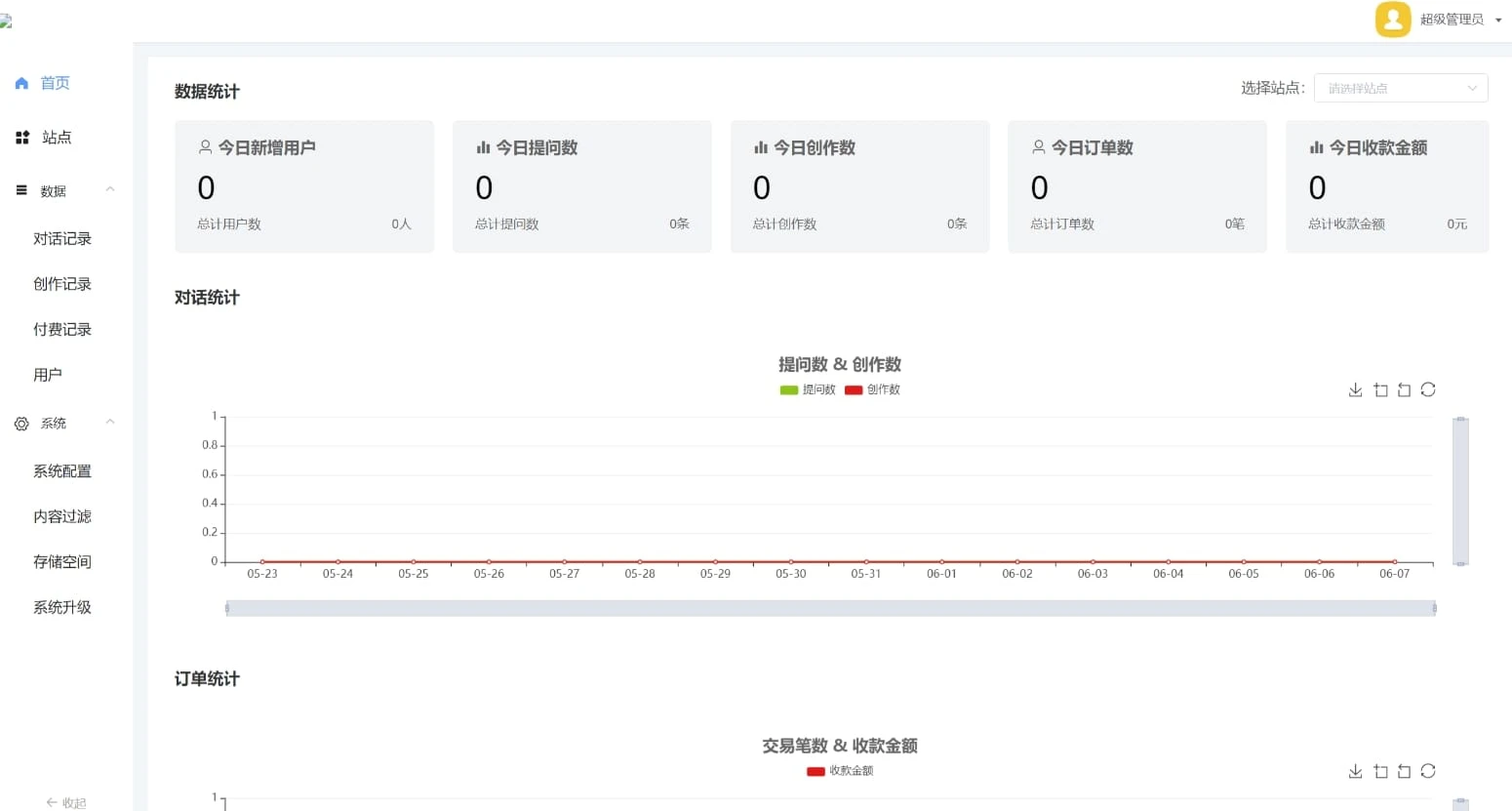1512x811 pixels.
Task: Go to 系统配置 menu item
Action: coord(62,471)
